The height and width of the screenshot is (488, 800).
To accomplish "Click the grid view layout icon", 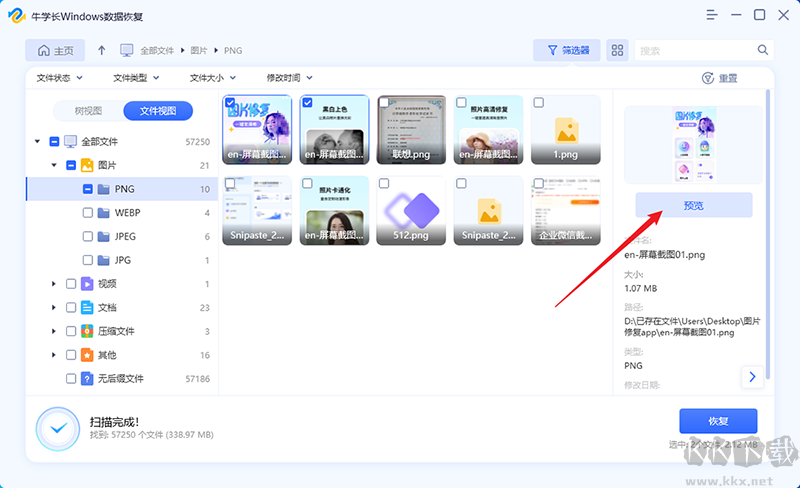I will [617, 50].
